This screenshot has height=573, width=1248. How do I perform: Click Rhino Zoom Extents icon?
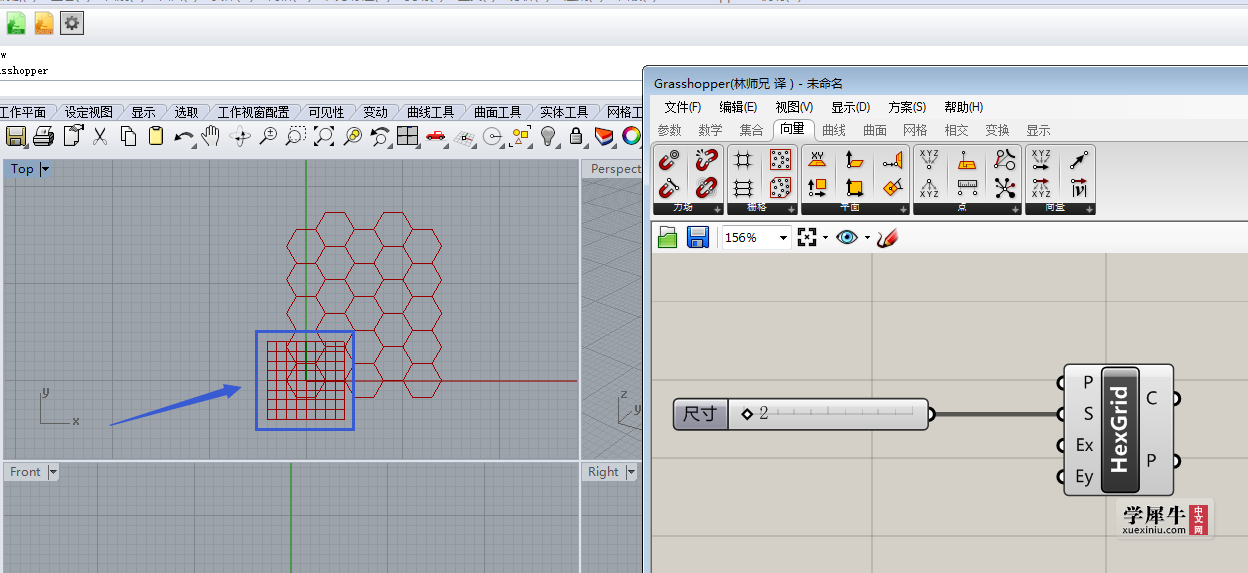pos(323,135)
